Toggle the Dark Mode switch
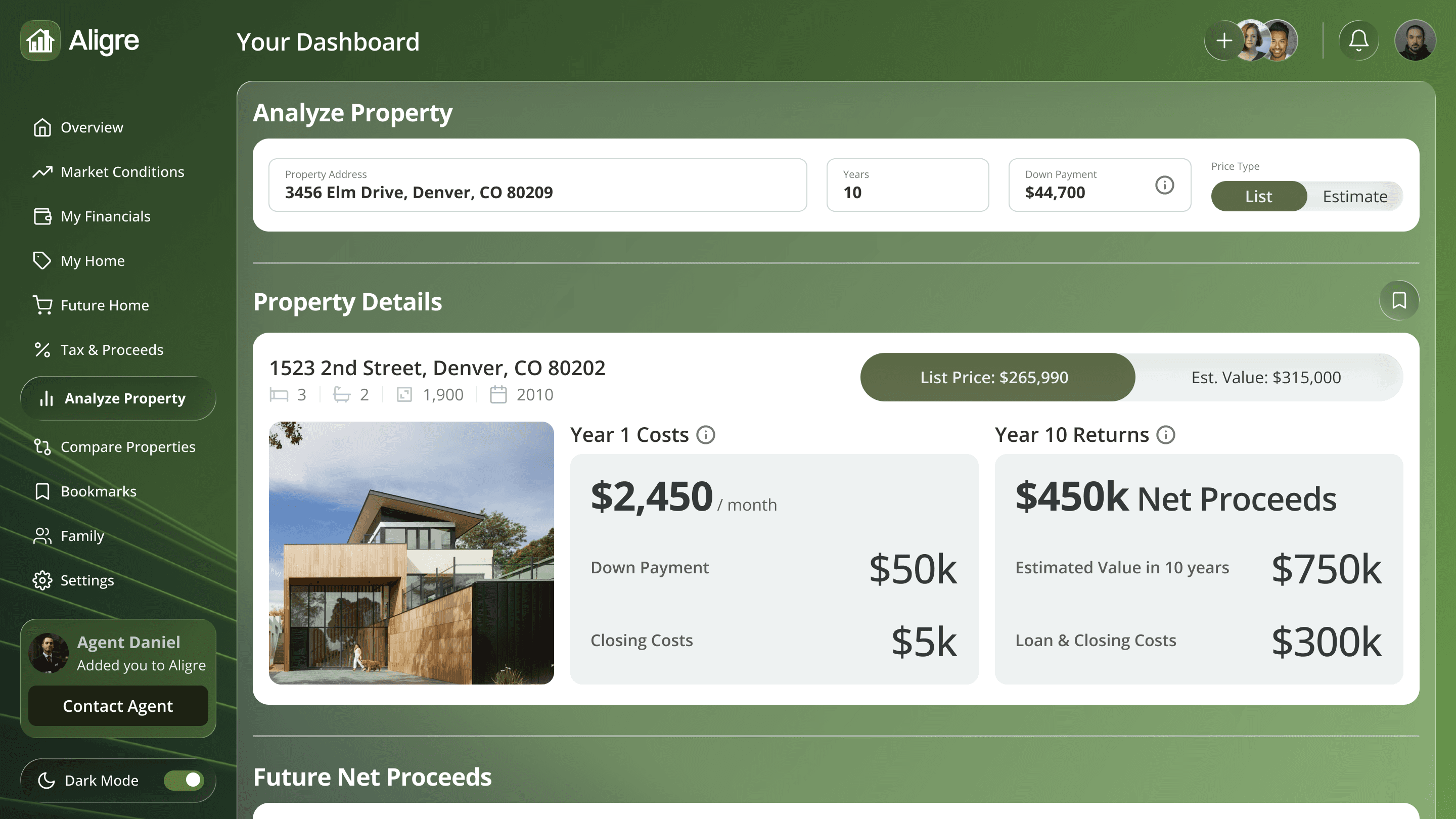1456x819 pixels. point(184,780)
